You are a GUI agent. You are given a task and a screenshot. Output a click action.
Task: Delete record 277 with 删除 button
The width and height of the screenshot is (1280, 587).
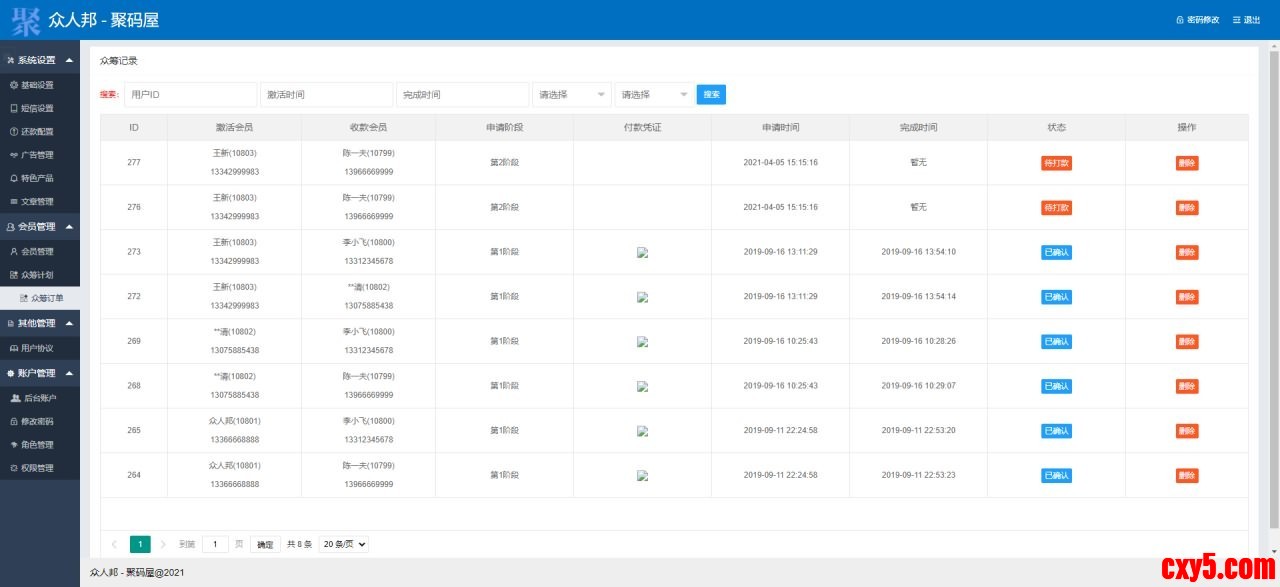coord(1186,163)
